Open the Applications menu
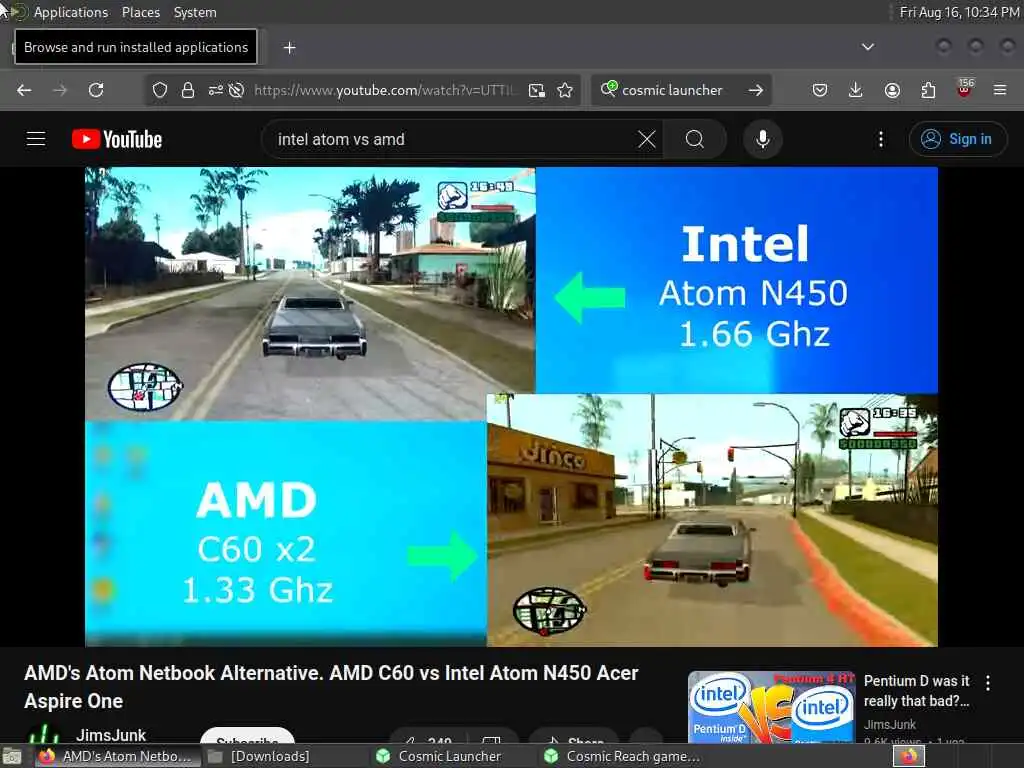This screenshot has height=768, width=1024. tap(71, 12)
